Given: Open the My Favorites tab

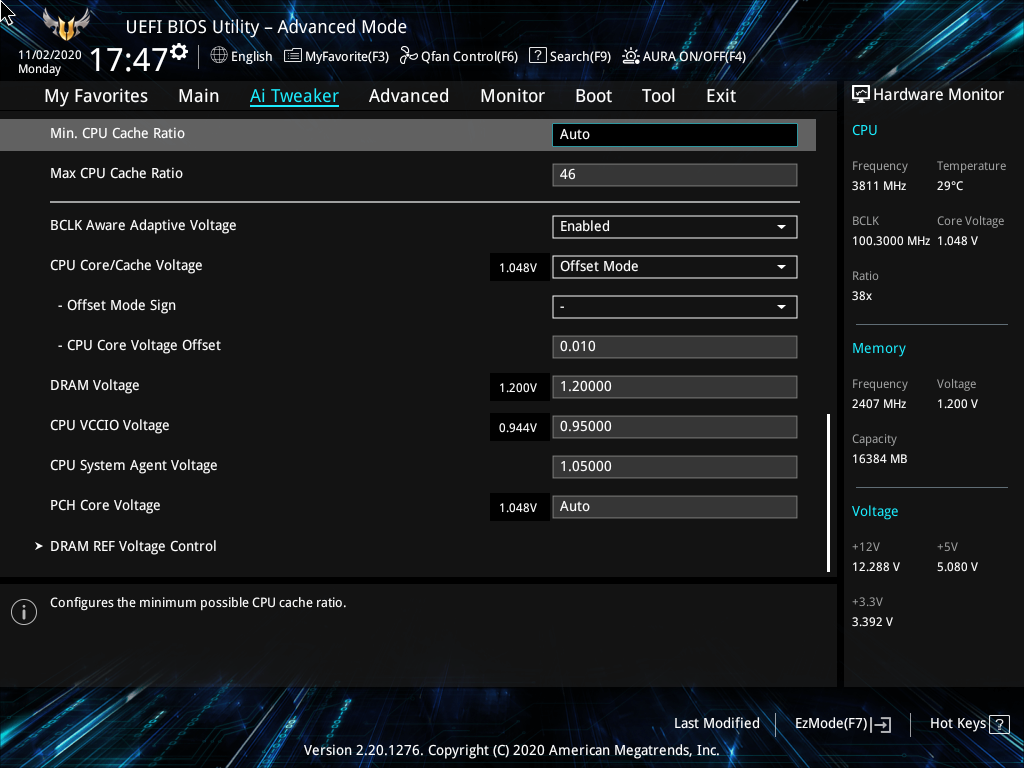Looking at the screenshot, I should 96,96.
